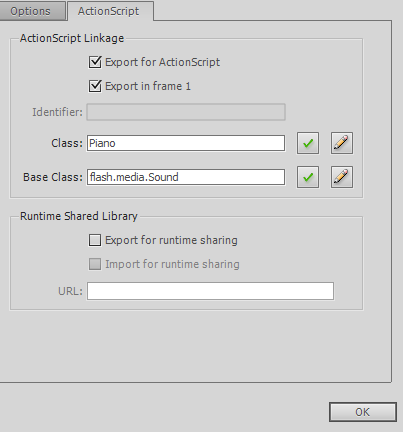Click into the Class field containing Piano
The height and width of the screenshot is (432, 403).
point(186,143)
